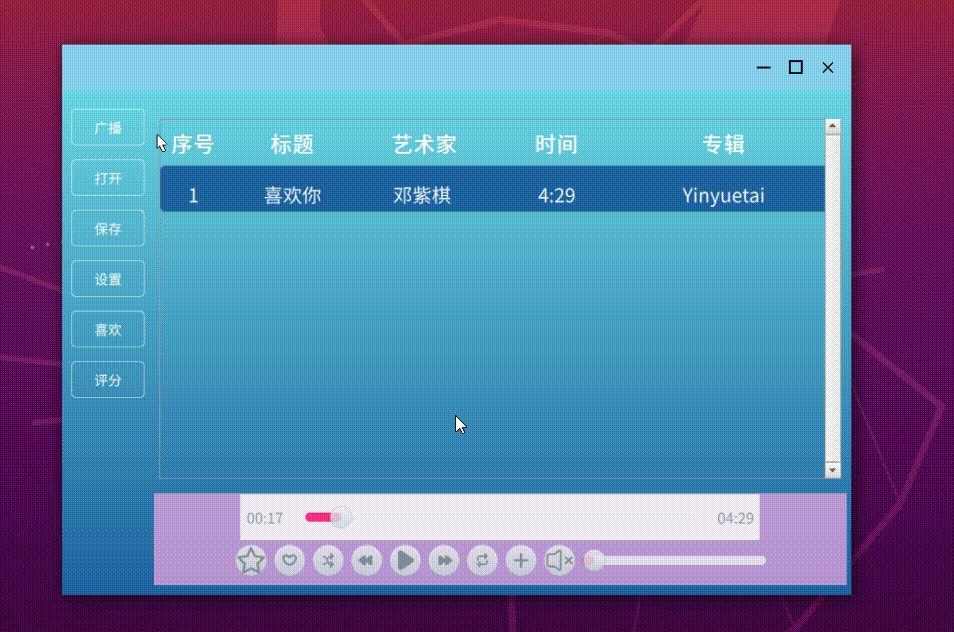Open the 评分 rating section
Viewport: 954px width, 632px height.
tap(108, 380)
